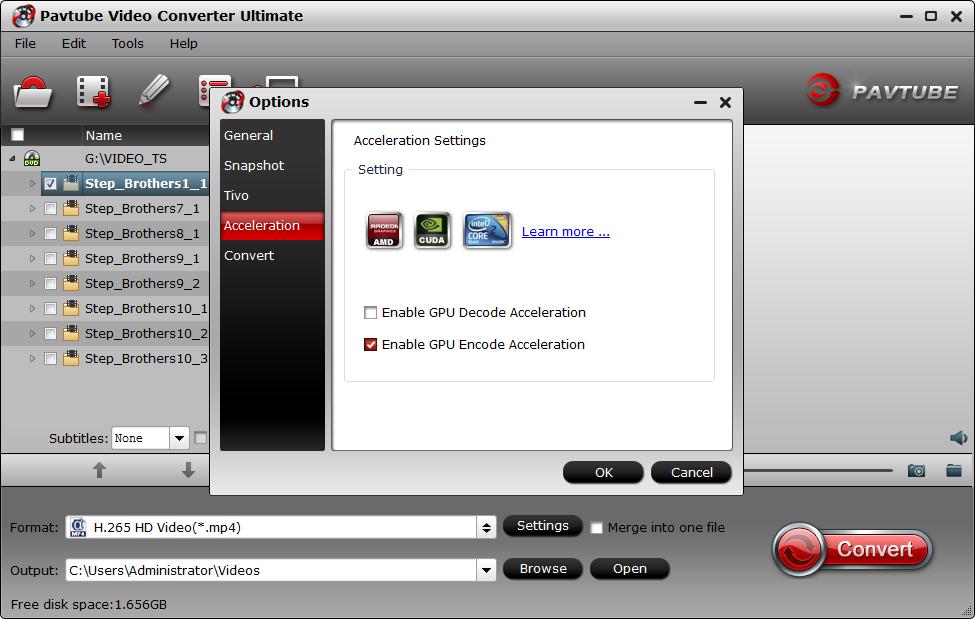Open the Edit menu
The image size is (975, 619).
(73, 44)
